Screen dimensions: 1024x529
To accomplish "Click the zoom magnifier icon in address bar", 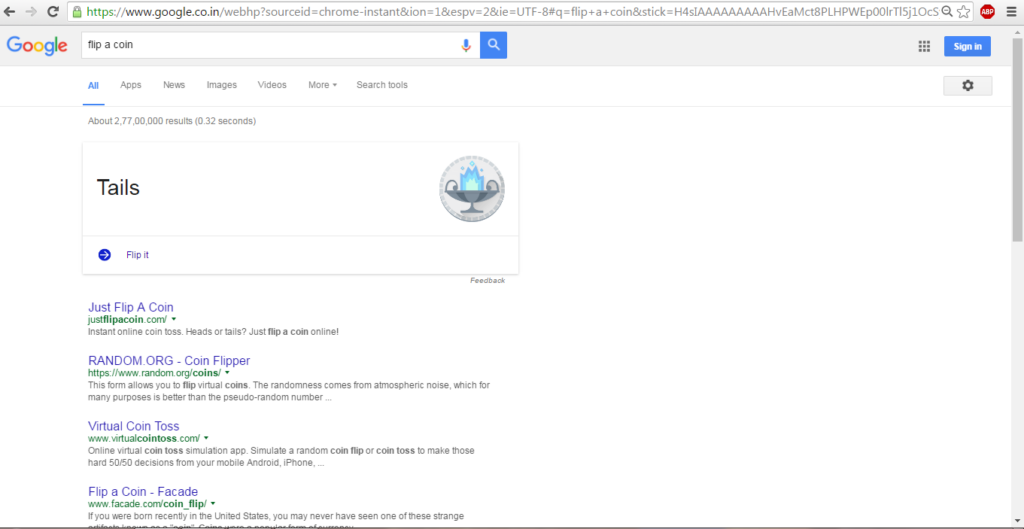I will (x=948, y=11).
